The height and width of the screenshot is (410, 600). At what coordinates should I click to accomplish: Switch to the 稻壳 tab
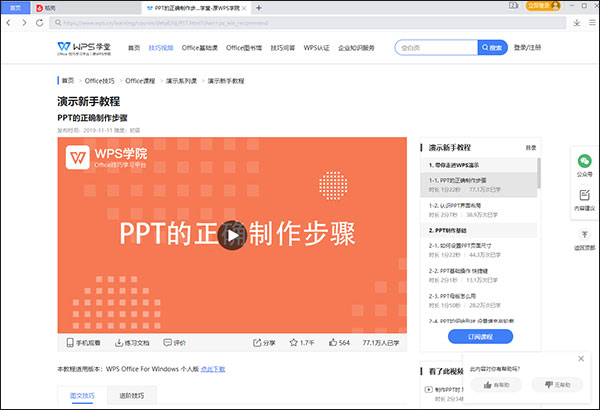tap(86, 8)
